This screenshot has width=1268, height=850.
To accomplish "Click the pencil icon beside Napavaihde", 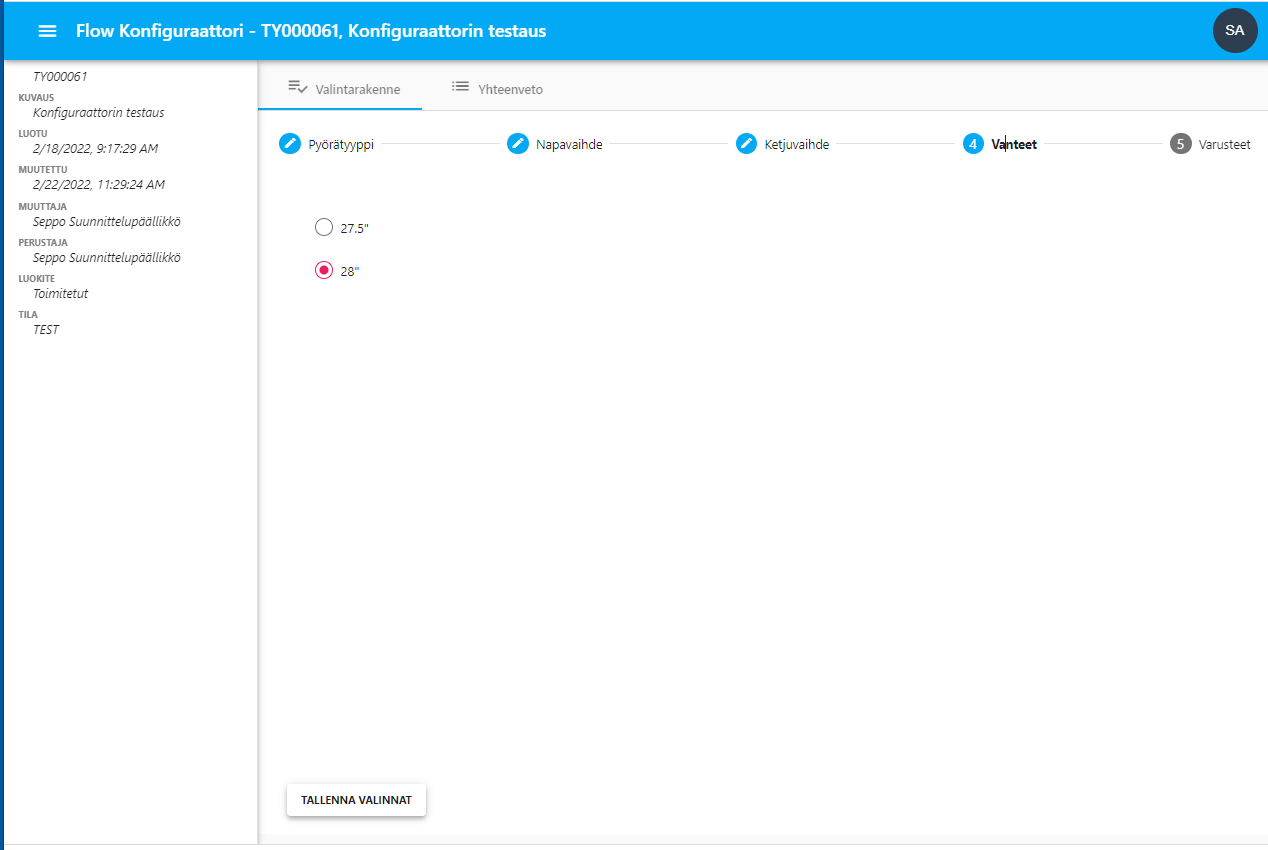I will click(518, 144).
